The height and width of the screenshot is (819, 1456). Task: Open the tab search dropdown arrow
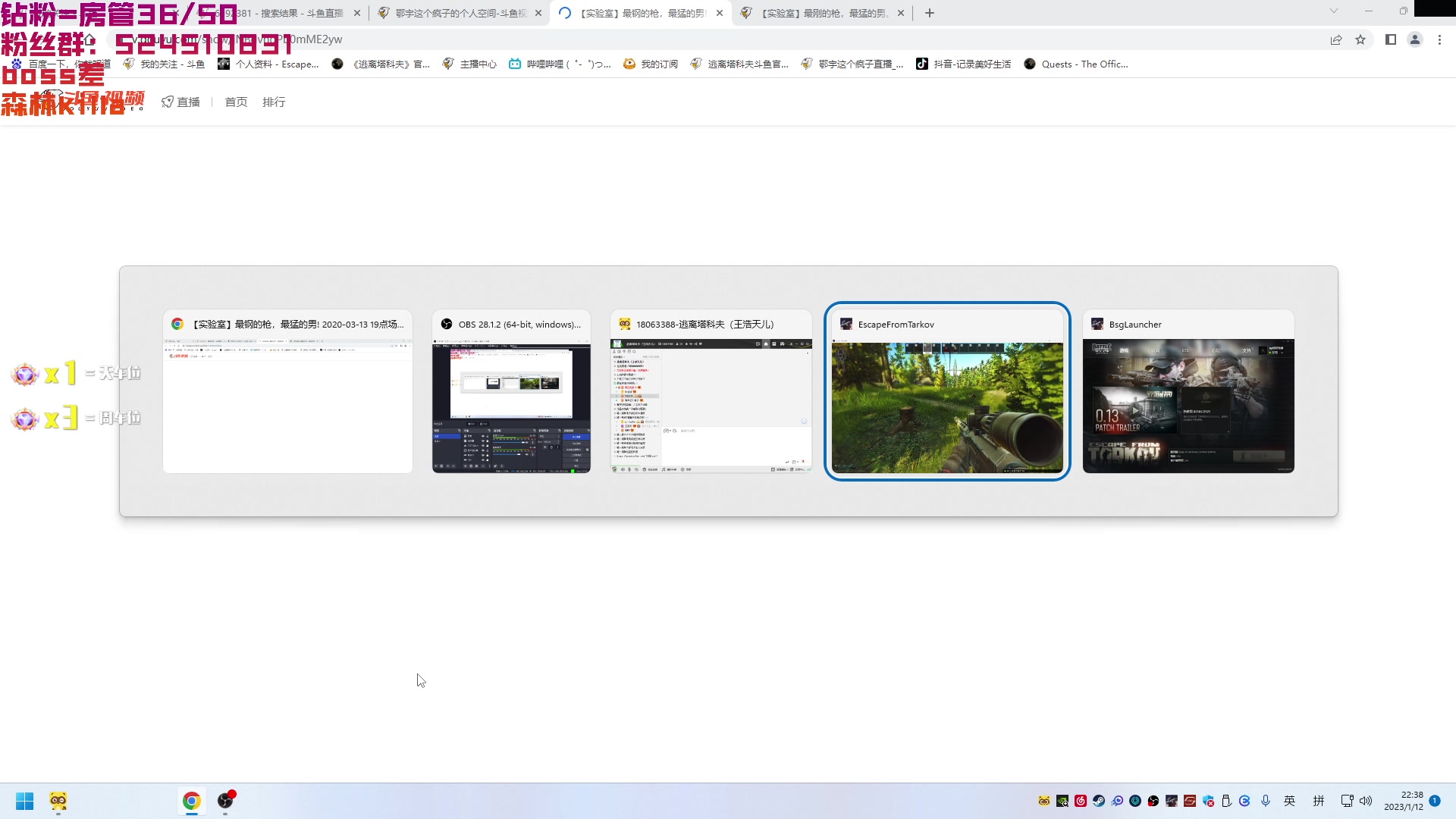click(1334, 11)
